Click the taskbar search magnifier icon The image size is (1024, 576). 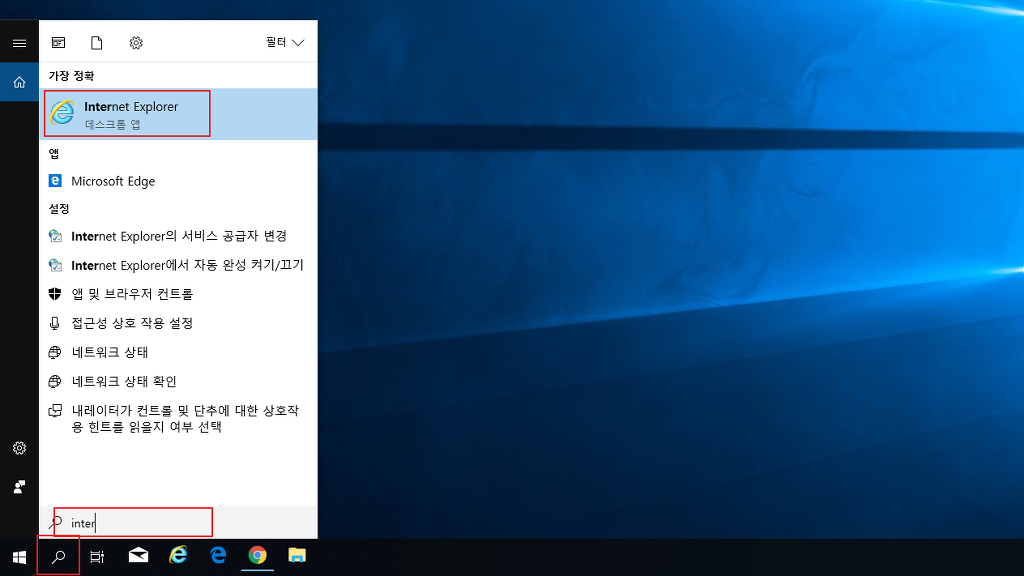pyautogui.click(x=59, y=557)
